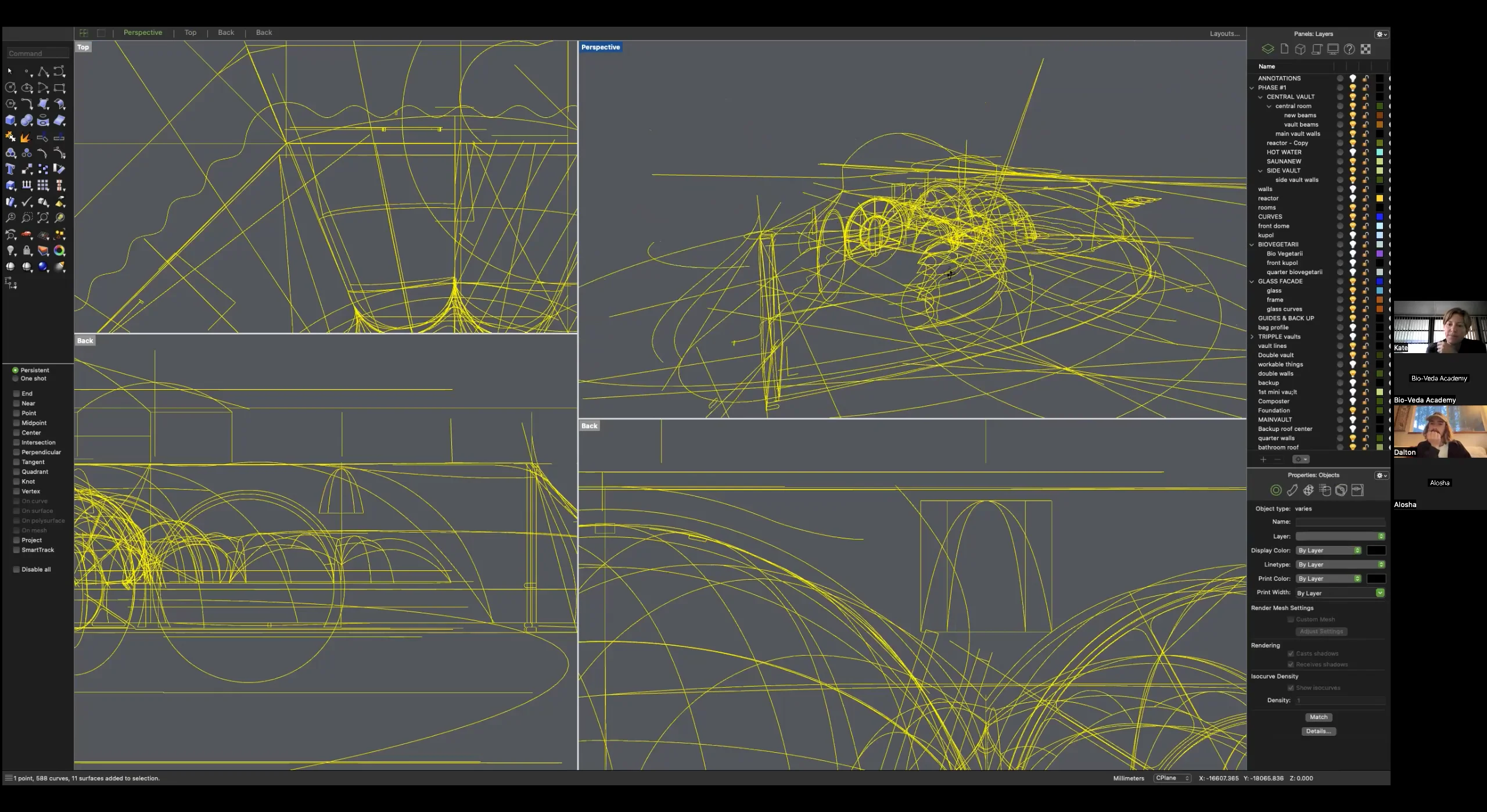Open the Panels: Layers gear menu
Screen dimensions: 1487x812
(1381, 34)
